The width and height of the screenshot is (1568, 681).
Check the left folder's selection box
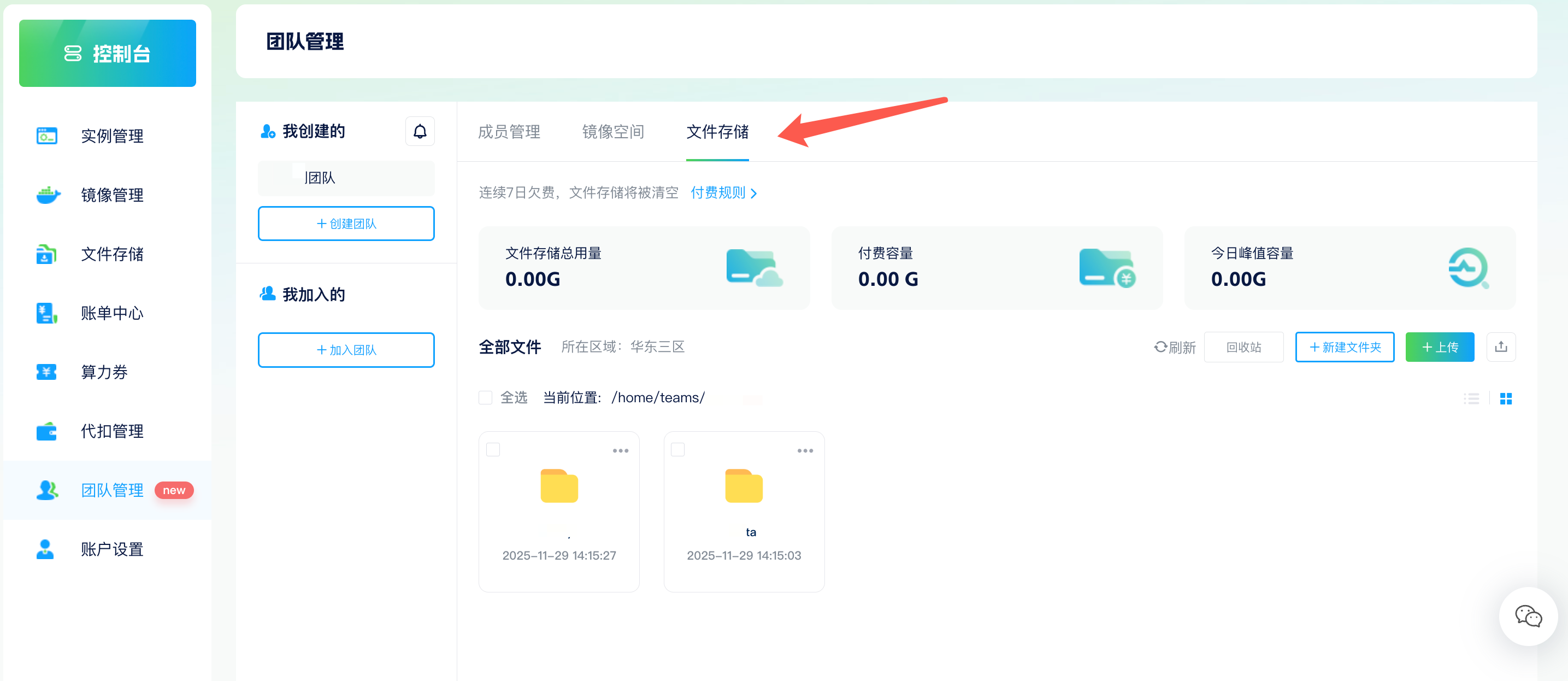click(x=492, y=448)
